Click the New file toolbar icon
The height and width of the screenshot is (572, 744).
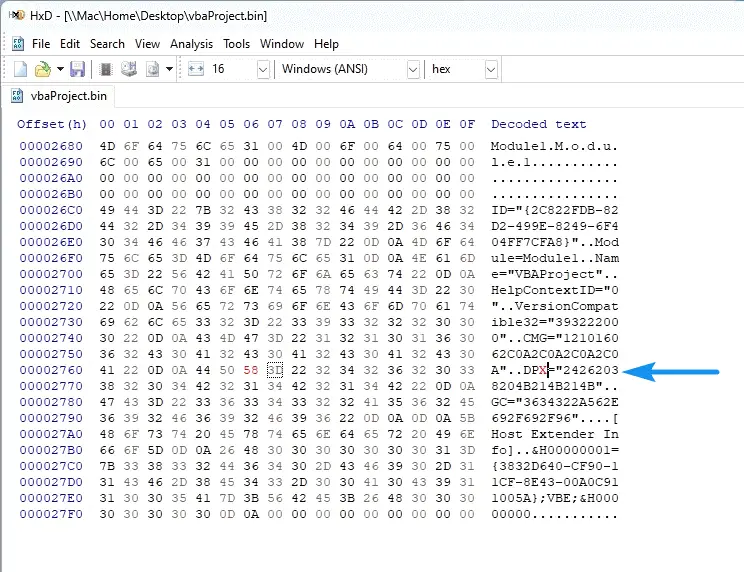pos(20,69)
